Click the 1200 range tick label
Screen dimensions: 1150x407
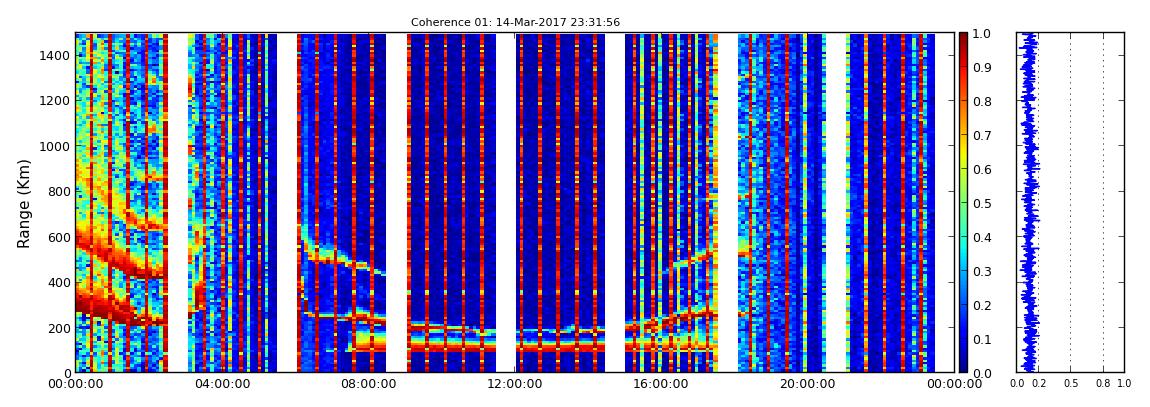[x=55, y=100]
